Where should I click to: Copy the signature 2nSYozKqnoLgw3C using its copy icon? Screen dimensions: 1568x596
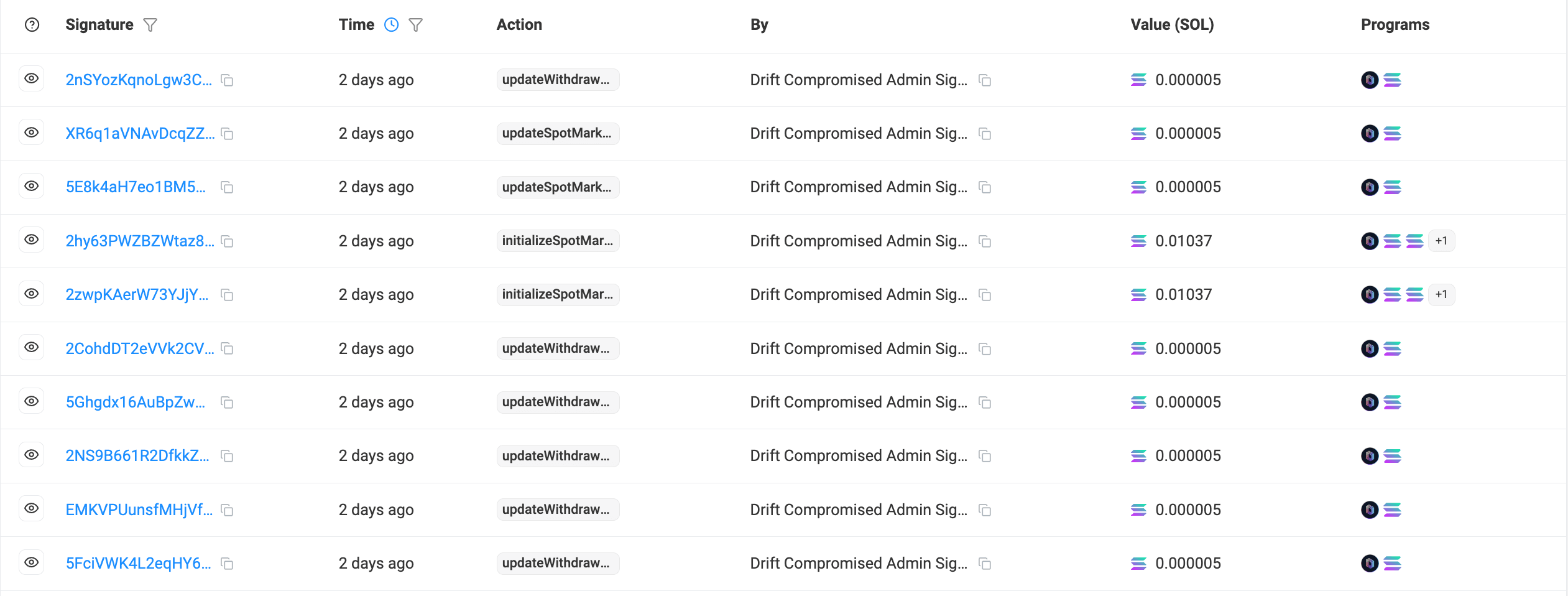pos(227,81)
